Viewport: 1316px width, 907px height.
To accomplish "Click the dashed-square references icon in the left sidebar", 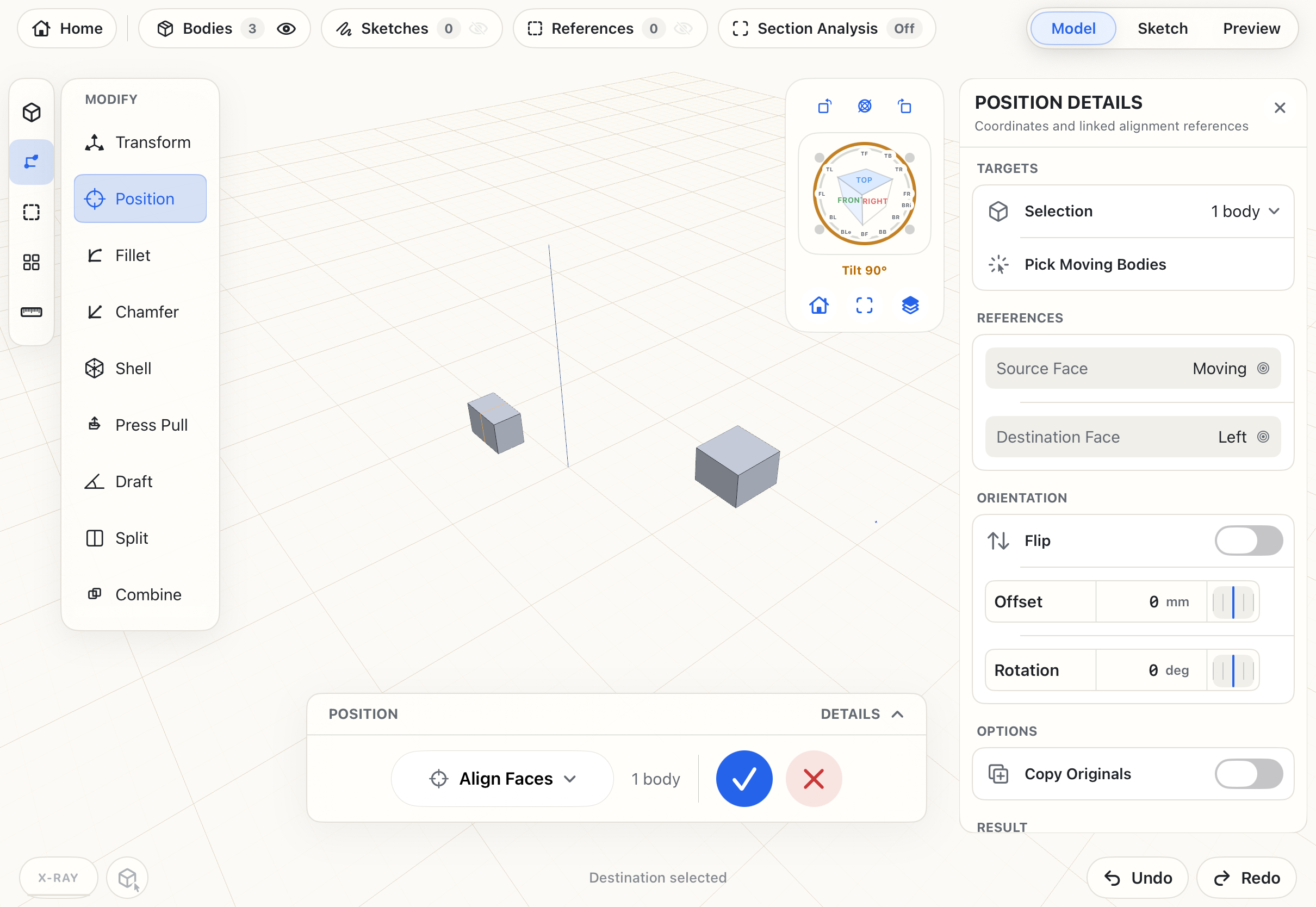I will point(31,212).
